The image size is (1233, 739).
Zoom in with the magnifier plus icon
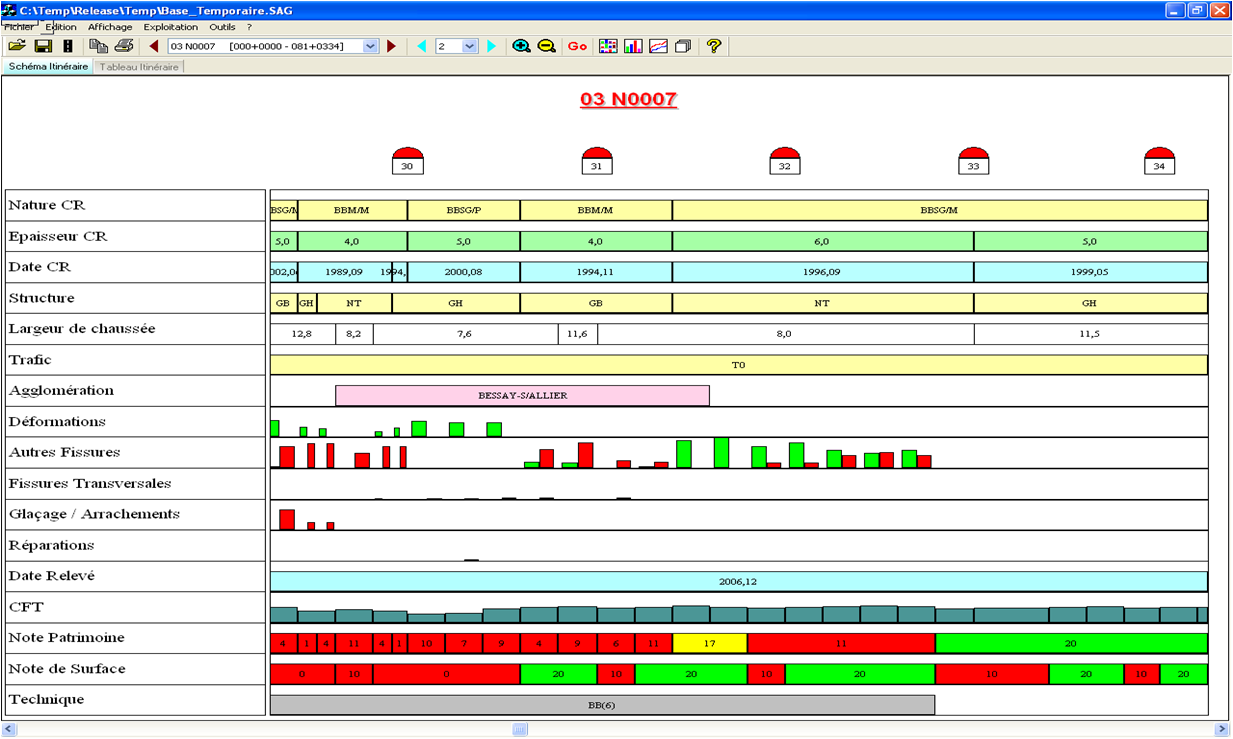click(521, 46)
